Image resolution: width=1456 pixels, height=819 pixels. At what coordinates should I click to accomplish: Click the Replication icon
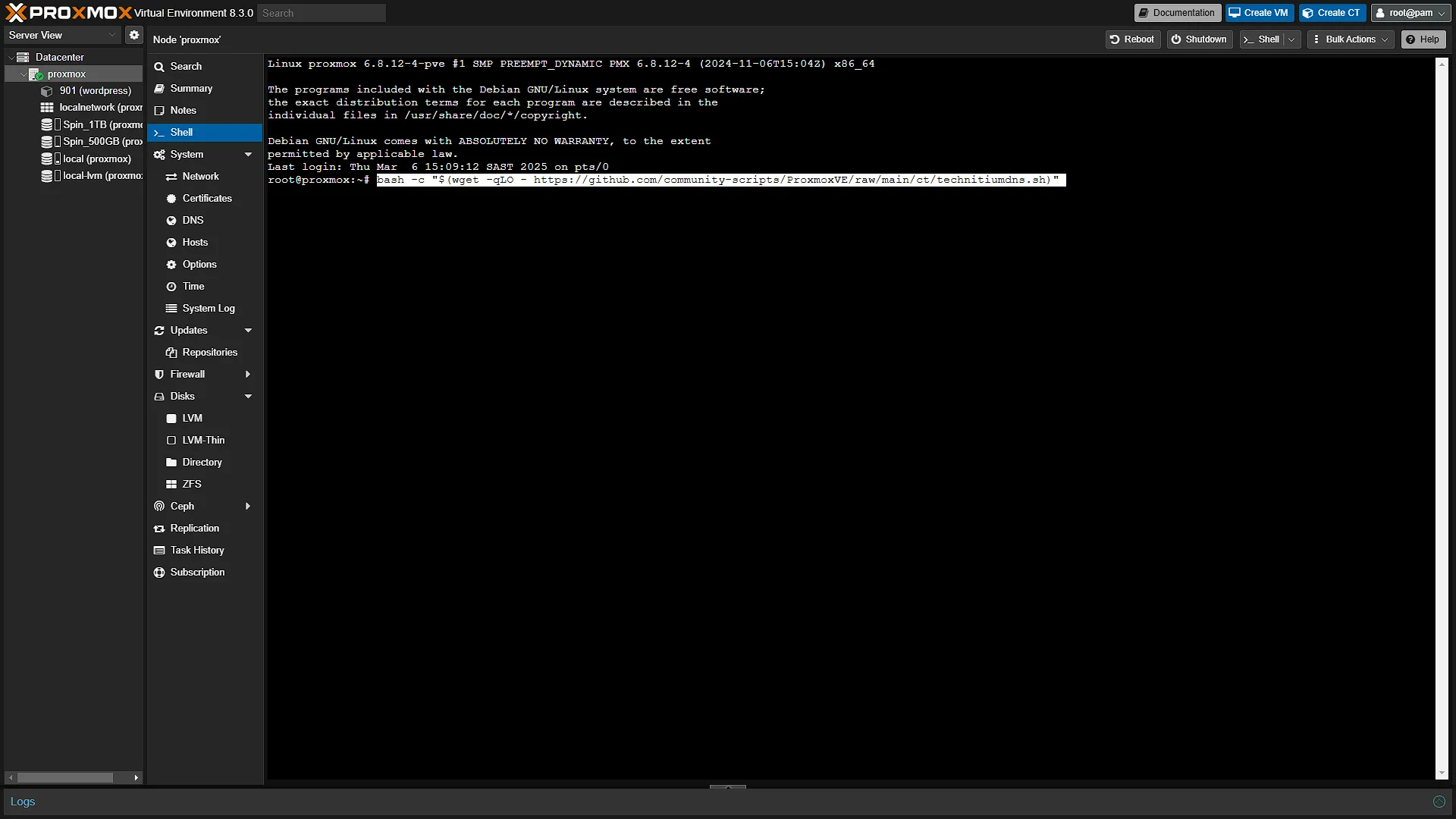[x=159, y=529]
